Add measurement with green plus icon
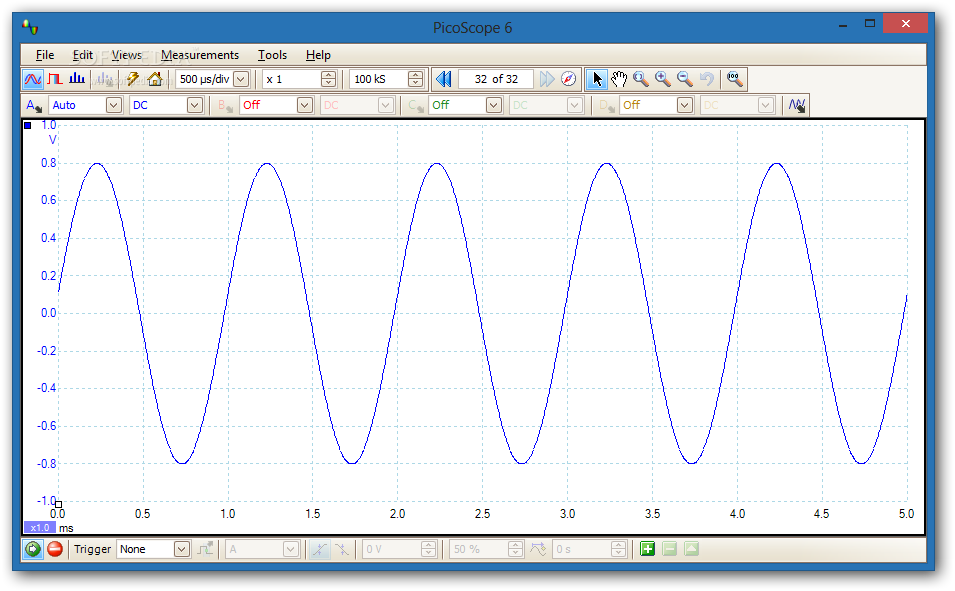 pyautogui.click(x=647, y=549)
